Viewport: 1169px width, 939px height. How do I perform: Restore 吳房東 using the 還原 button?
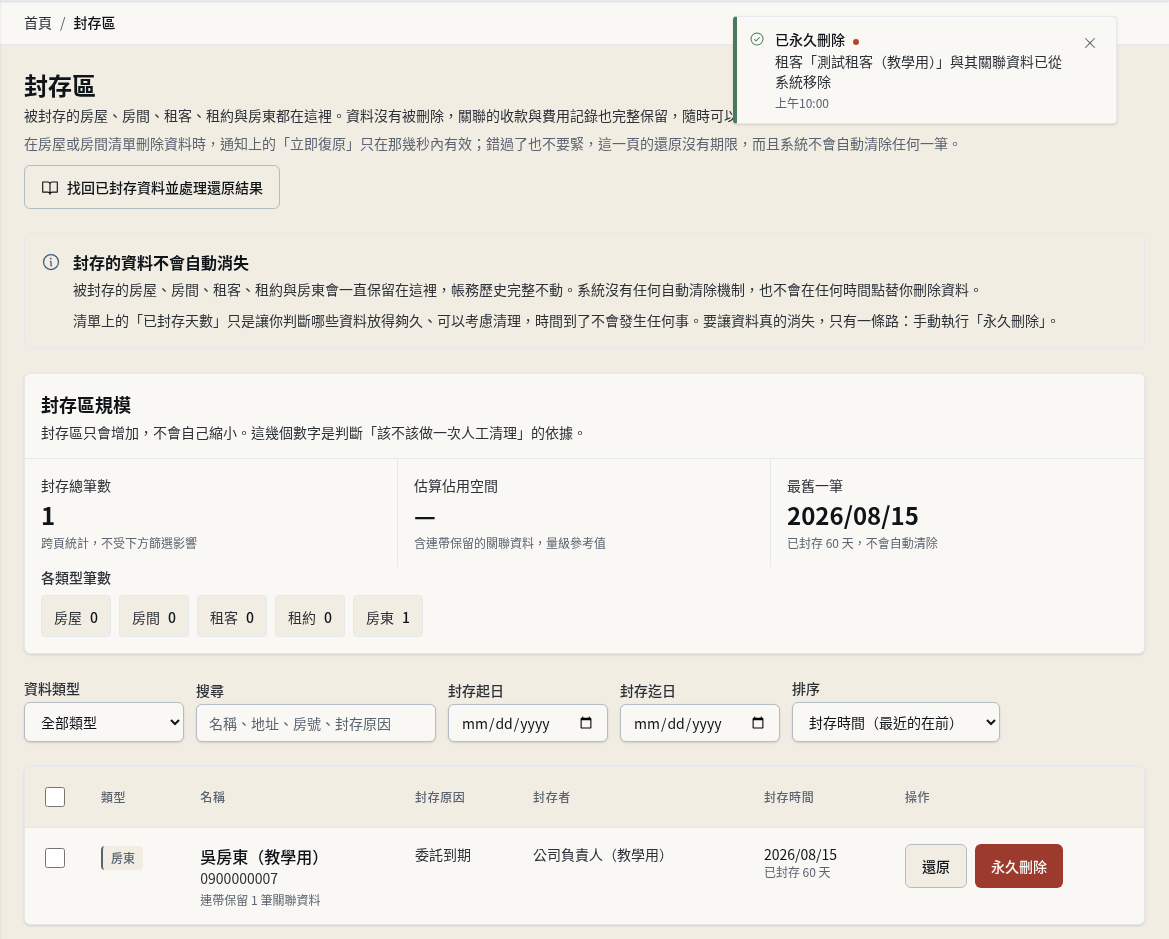click(936, 866)
